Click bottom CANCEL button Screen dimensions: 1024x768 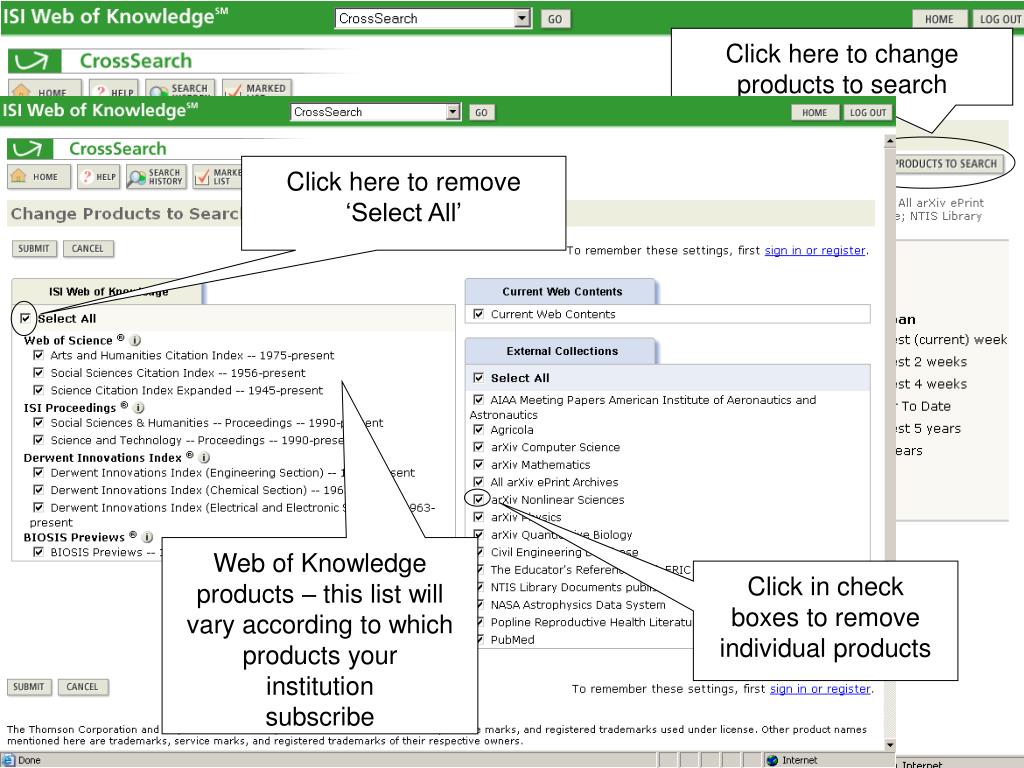tap(82, 687)
